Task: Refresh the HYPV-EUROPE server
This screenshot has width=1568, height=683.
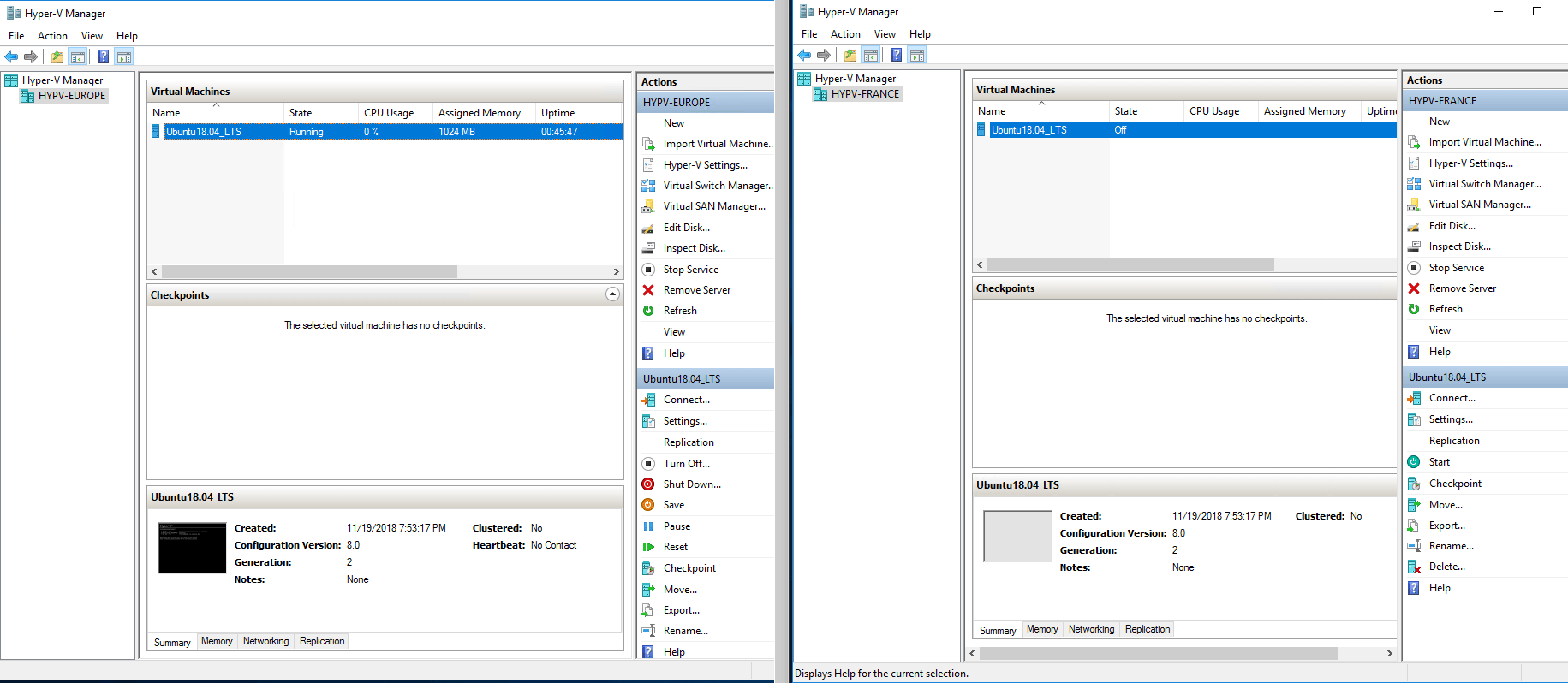Action: 680,311
